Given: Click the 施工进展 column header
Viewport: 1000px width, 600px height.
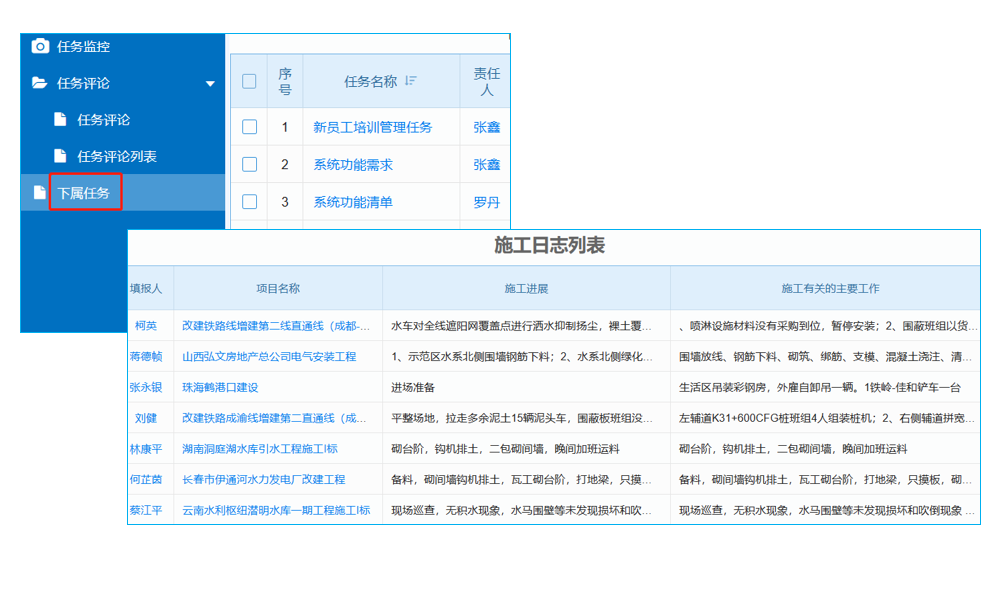Looking at the screenshot, I should (x=527, y=287).
